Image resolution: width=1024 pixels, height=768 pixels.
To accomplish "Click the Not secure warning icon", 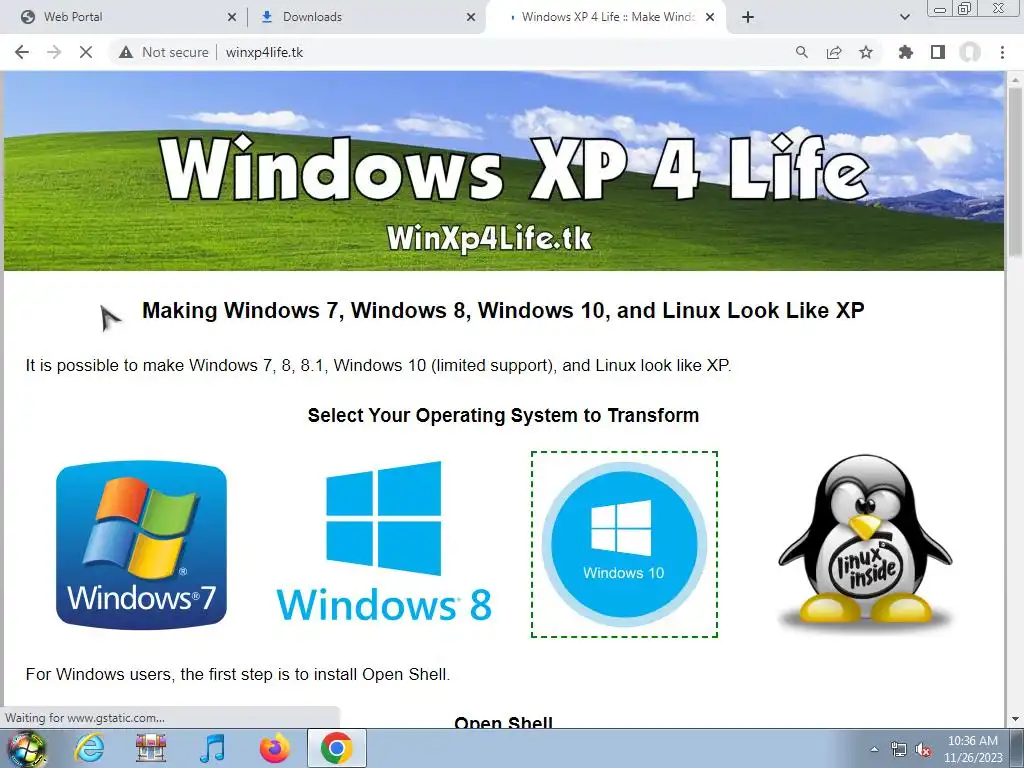I will 126,52.
